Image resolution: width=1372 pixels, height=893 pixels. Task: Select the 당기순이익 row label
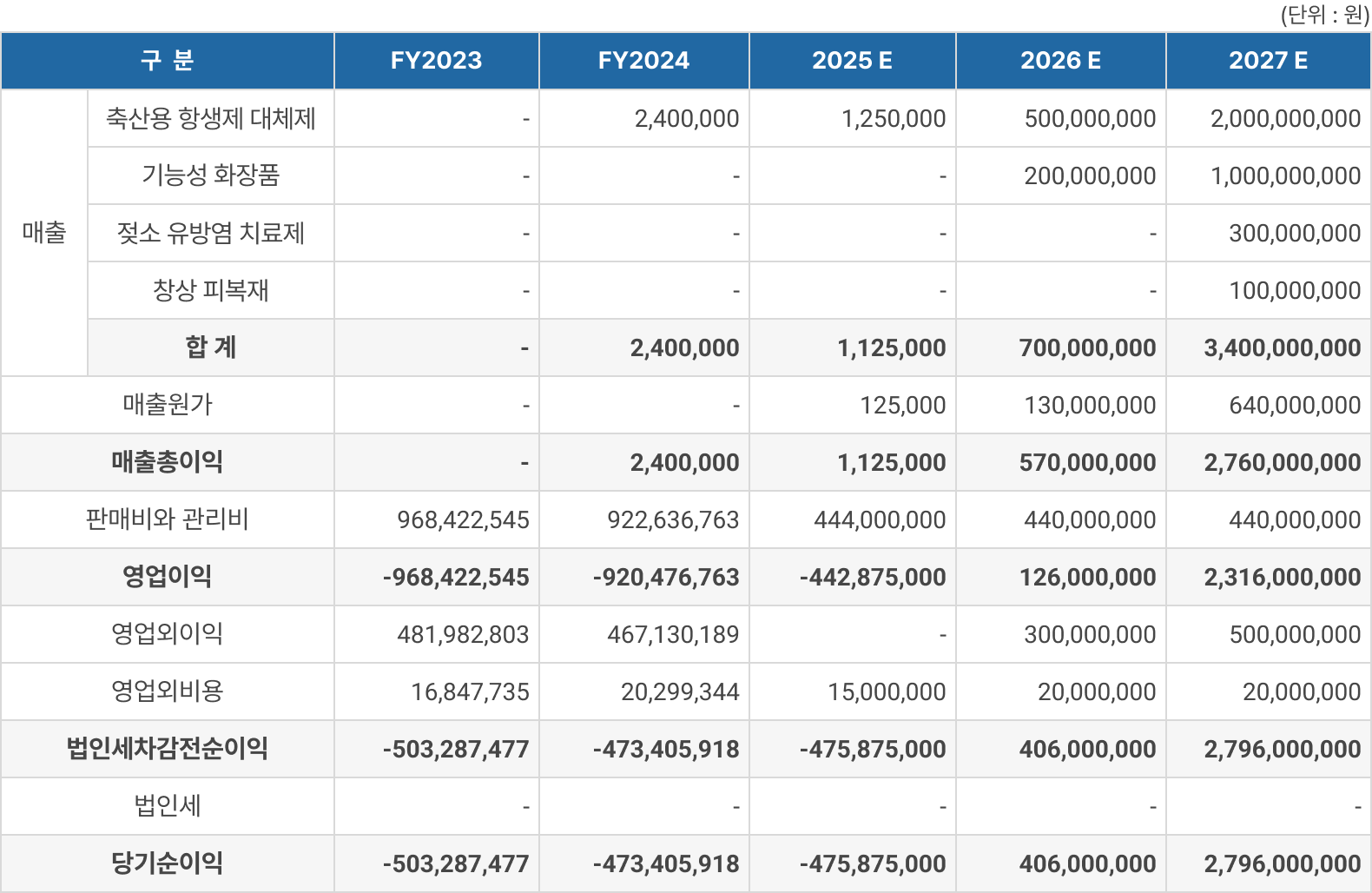point(168,863)
